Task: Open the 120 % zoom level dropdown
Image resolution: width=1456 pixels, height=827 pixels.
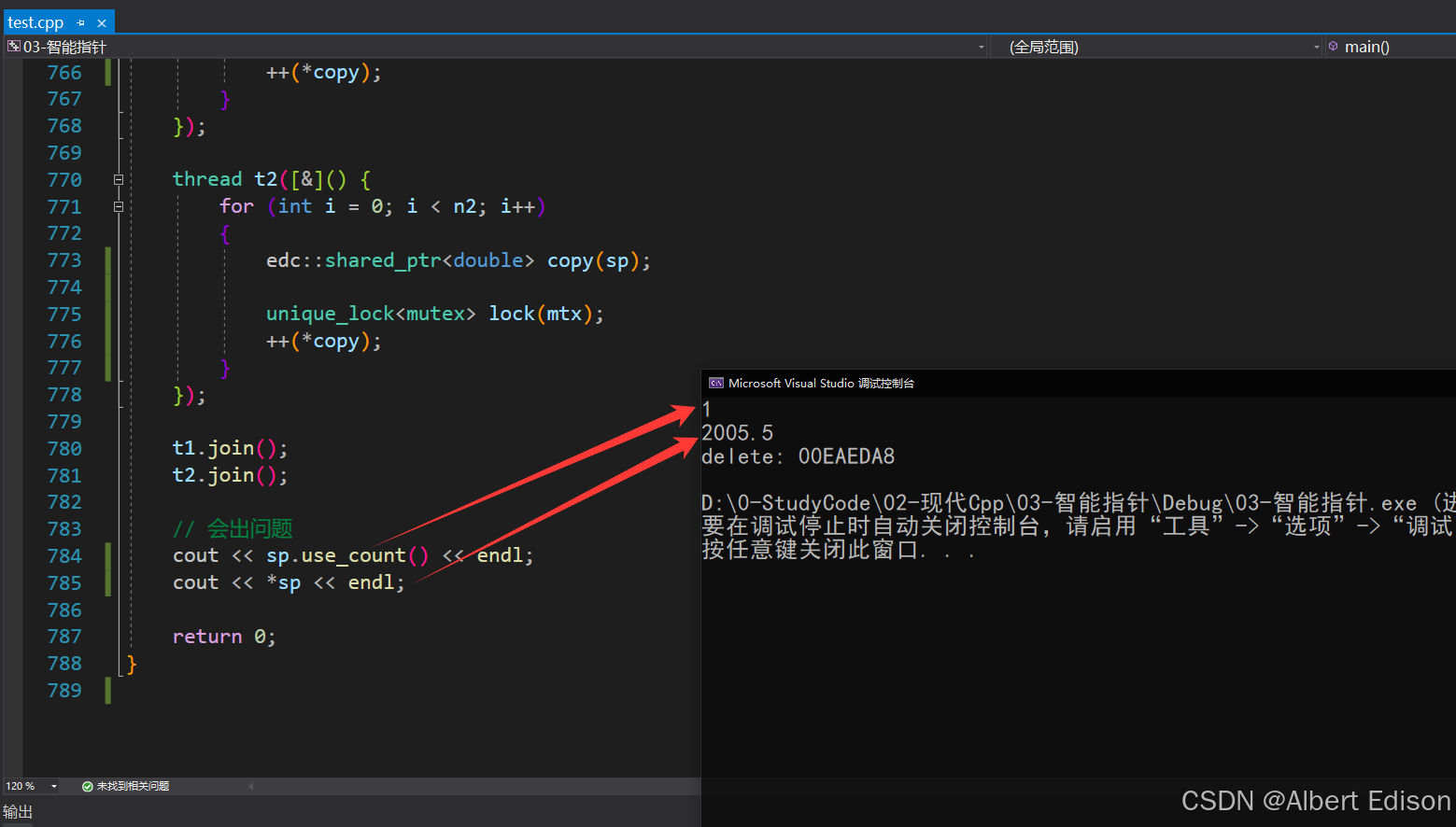Action: (54, 786)
